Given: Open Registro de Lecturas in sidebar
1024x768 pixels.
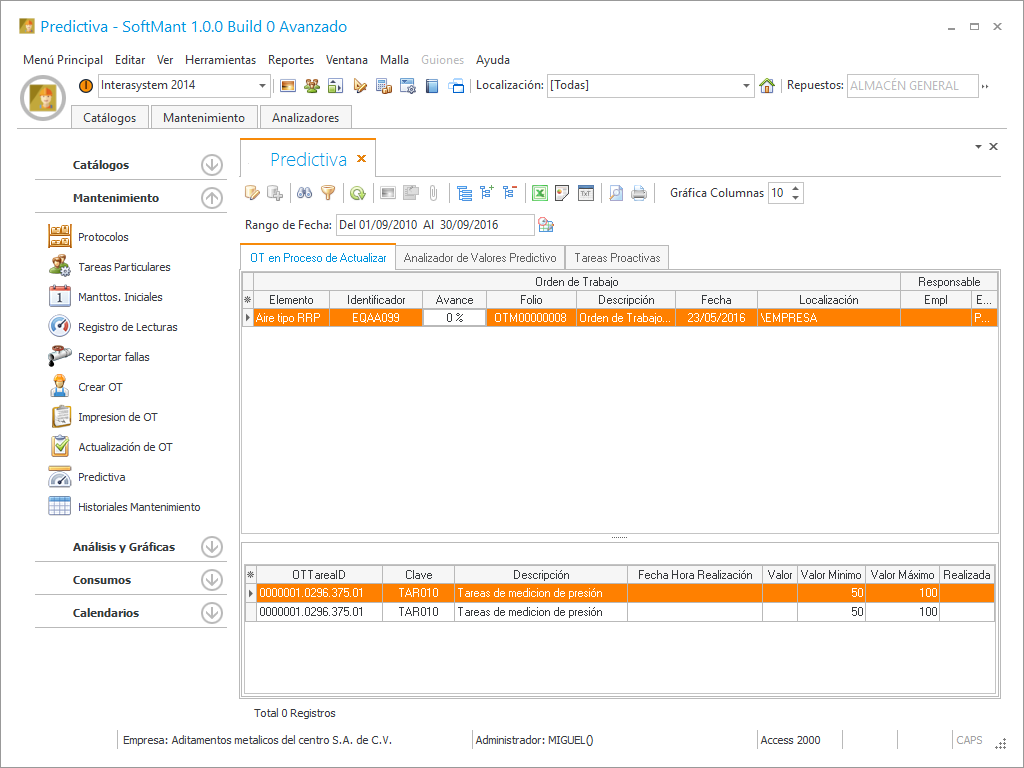Looking at the screenshot, I should [x=127, y=327].
